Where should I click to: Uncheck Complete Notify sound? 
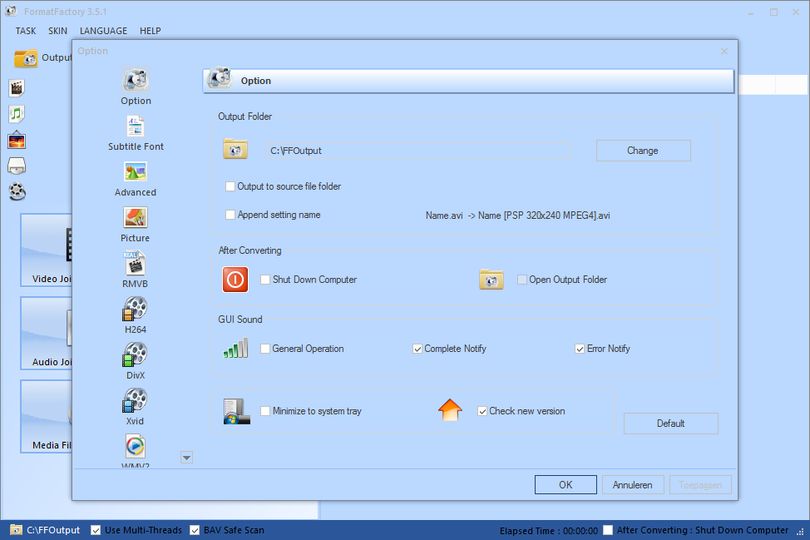pyautogui.click(x=417, y=349)
